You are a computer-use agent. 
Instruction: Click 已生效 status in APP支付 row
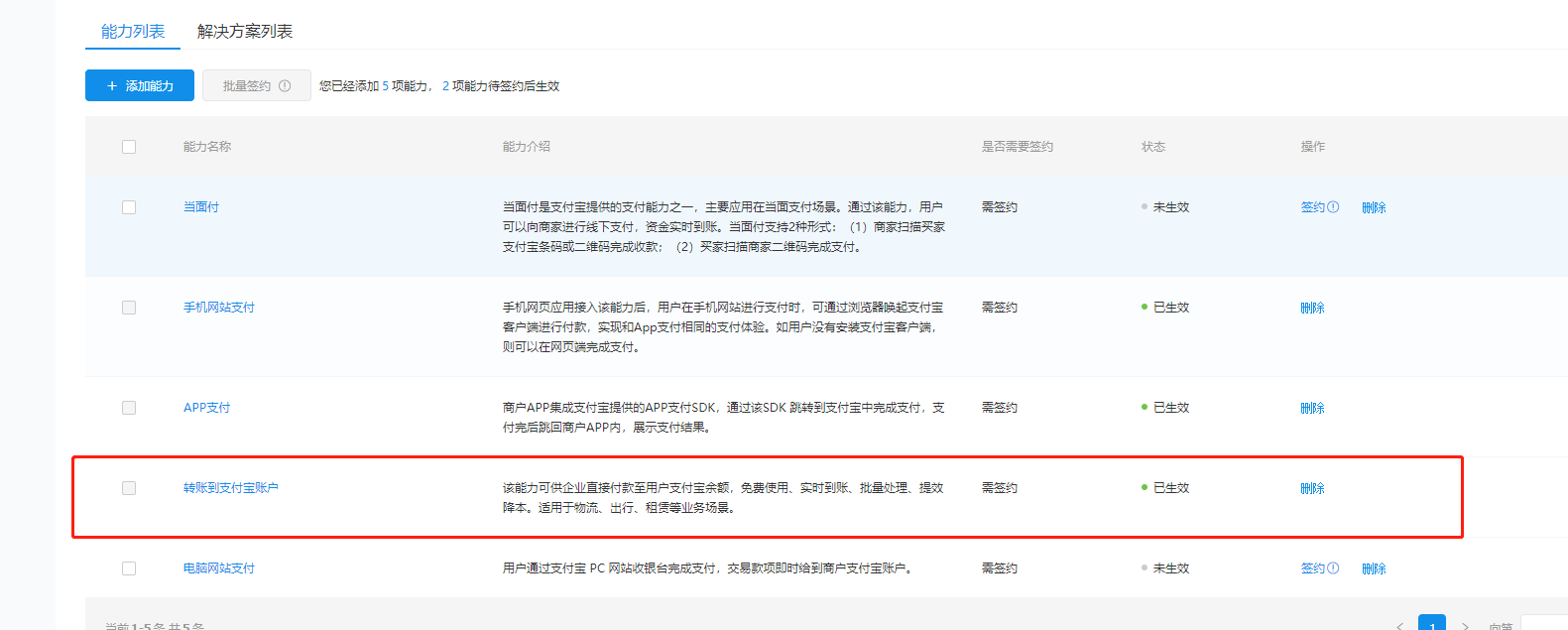point(1165,408)
